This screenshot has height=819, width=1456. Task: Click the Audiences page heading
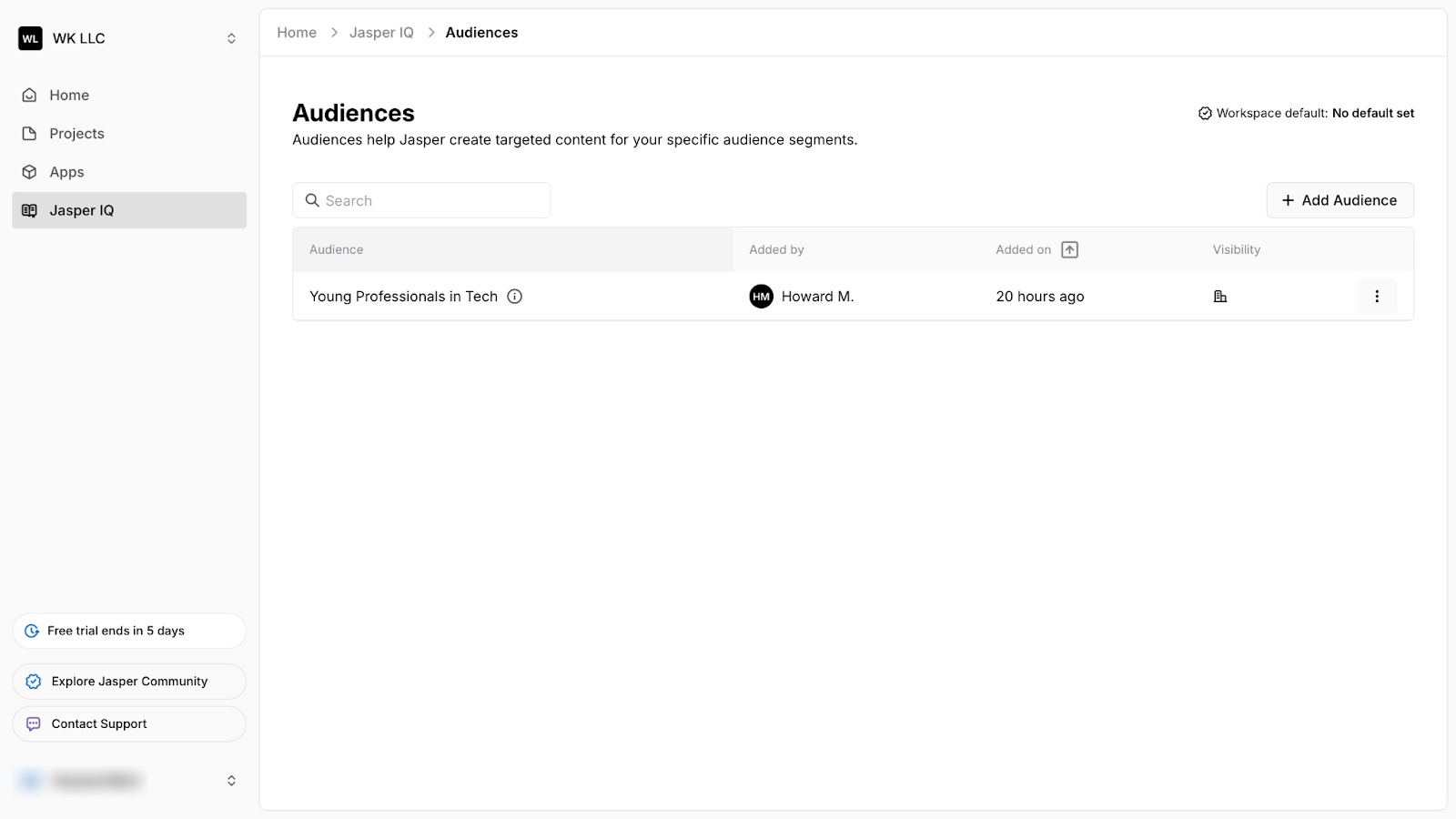click(353, 113)
